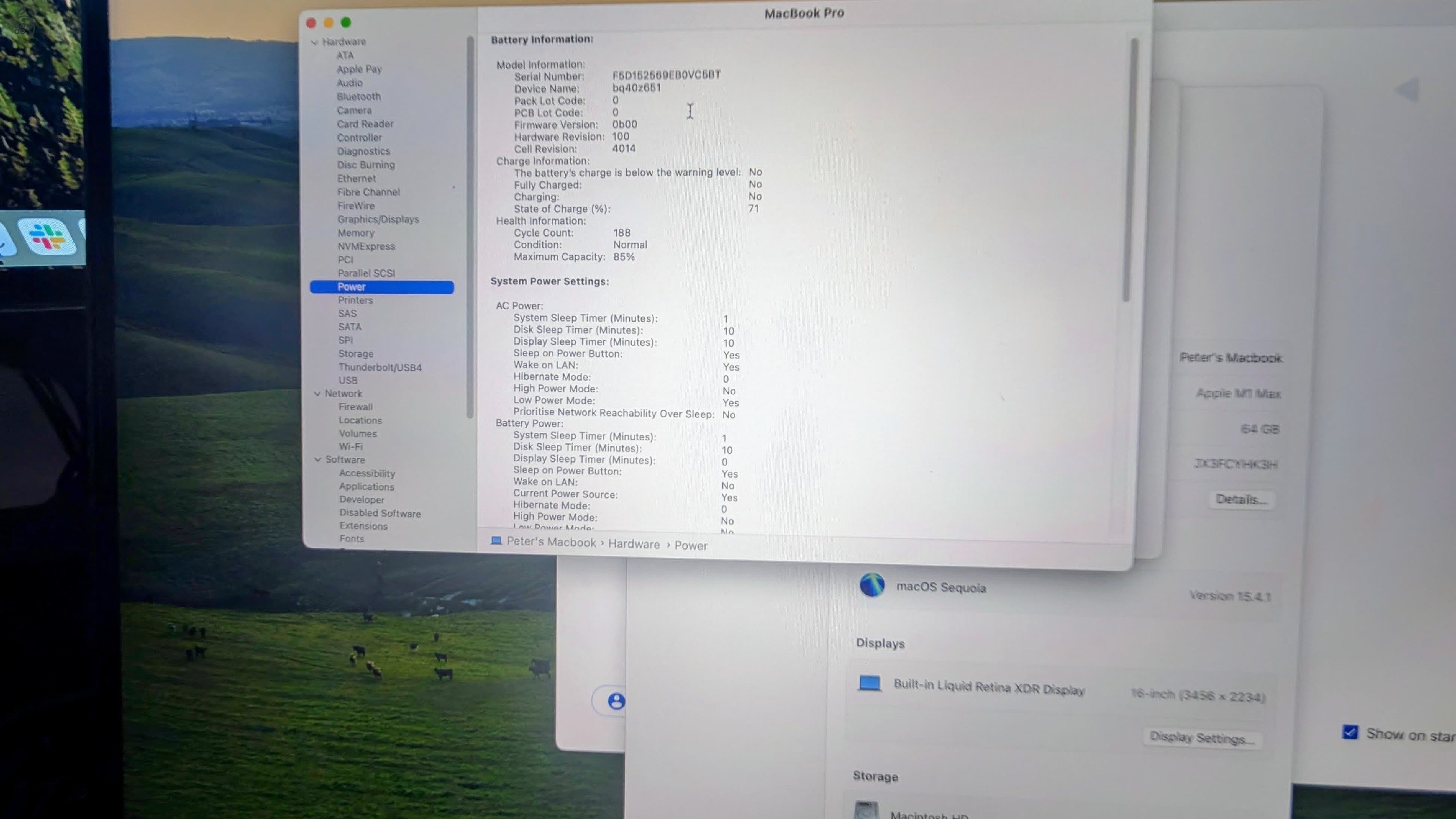The height and width of the screenshot is (819, 1456).
Task: Click the Maximum Capacity value 85%
Action: click(x=624, y=257)
